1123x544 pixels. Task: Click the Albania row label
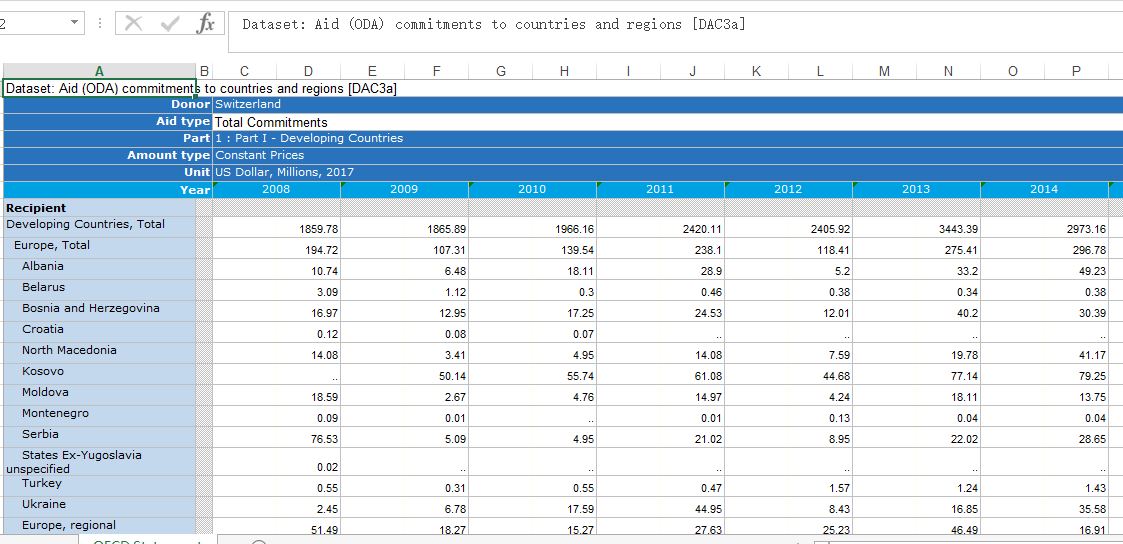coord(100,268)
